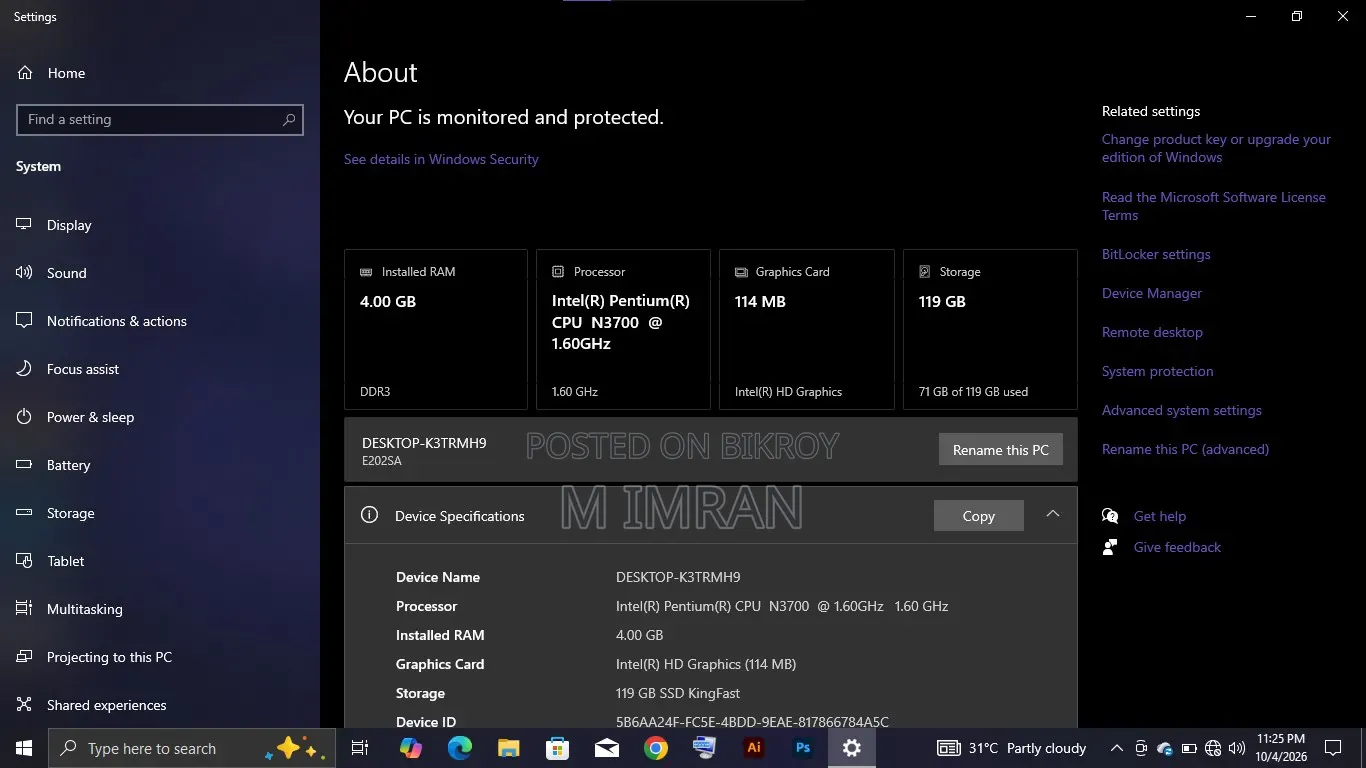Open System protection link
Screen dimensions: 1366x768
(x=1157, y=371)
